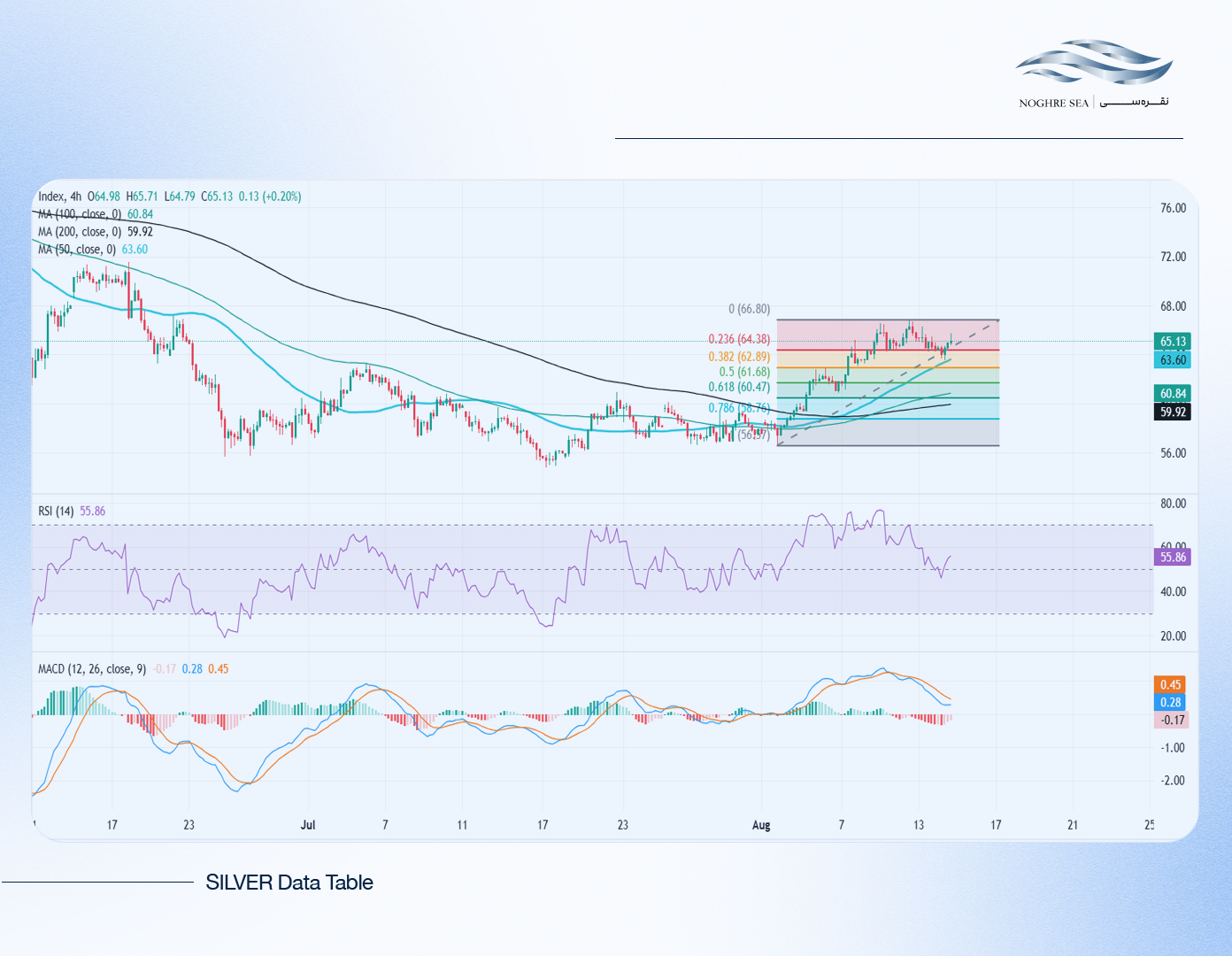Viewport: 1232px width, 956px height.
Task: Click the green 65.13 price tag on axis
Action: [x=1173, y=342]
